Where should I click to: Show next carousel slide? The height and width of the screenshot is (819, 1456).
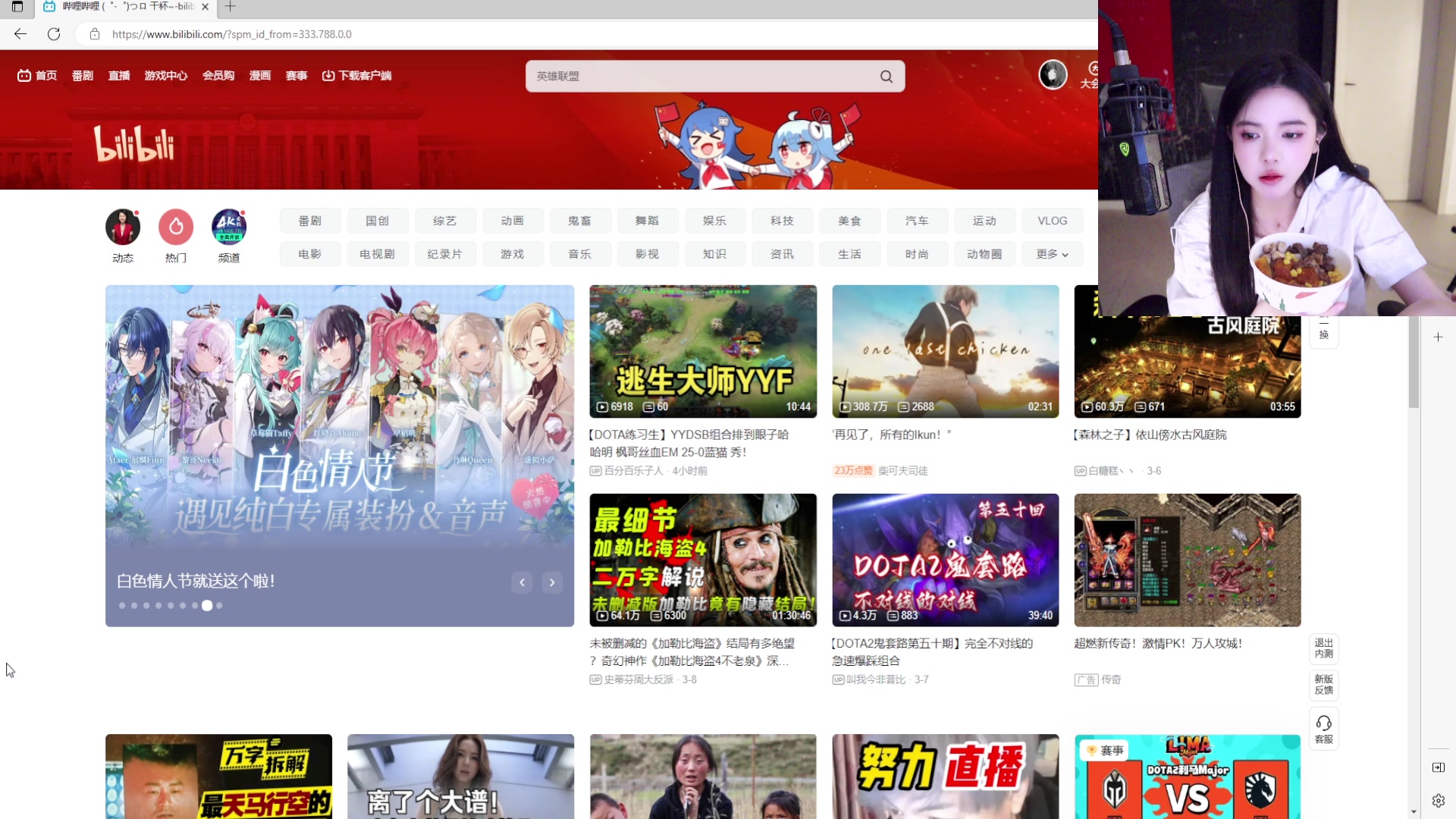pyautogui.click(x=552, y=582)
